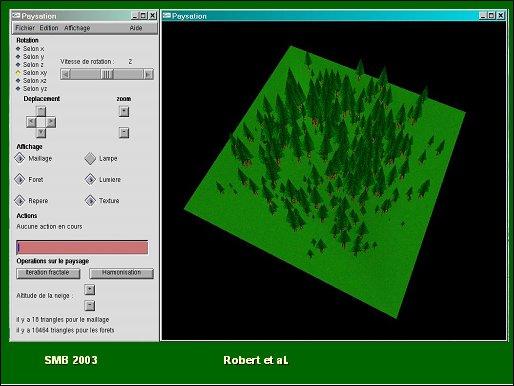Zoom out with the zoom minus button
Screen dimensions: 514x386
click(124, 133)
